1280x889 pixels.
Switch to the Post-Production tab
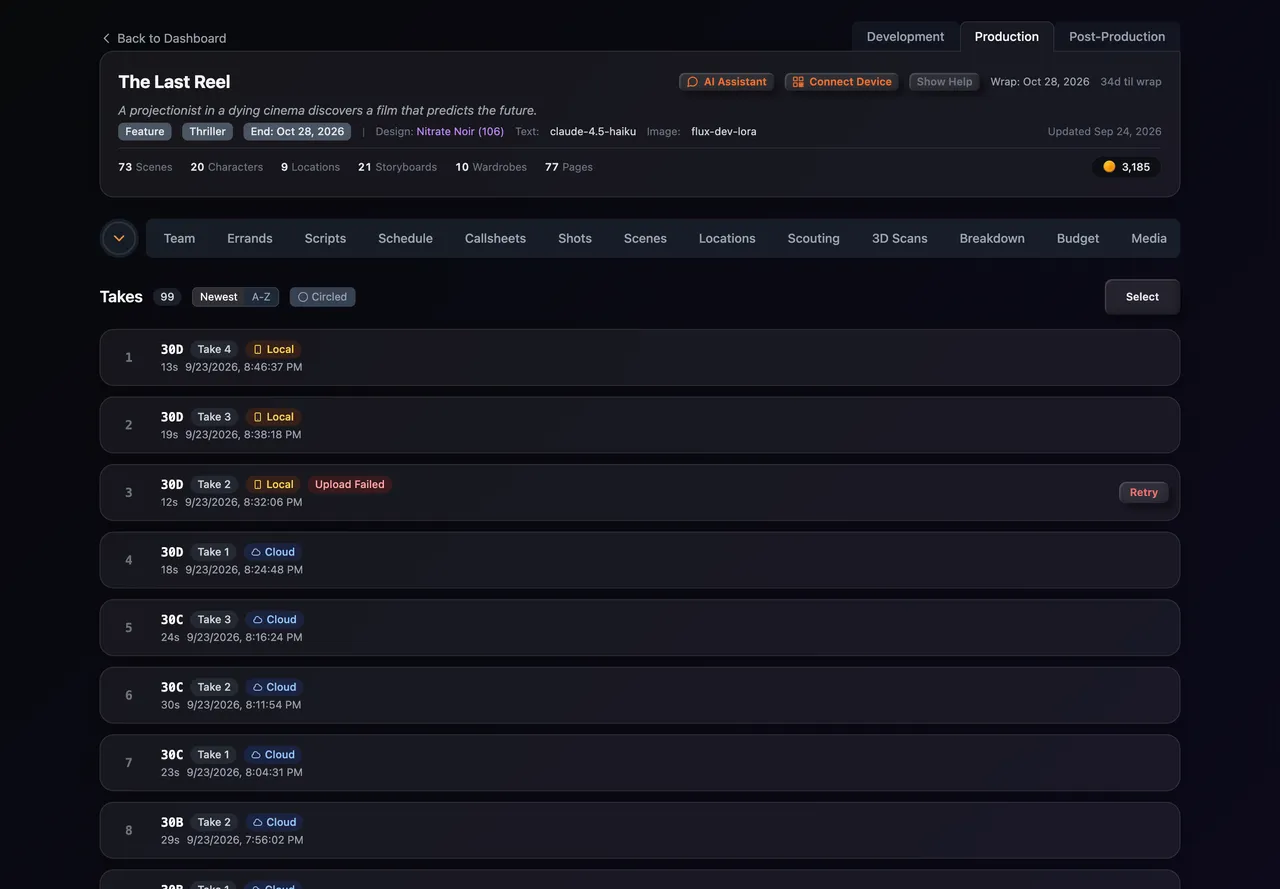[1117, 37]
